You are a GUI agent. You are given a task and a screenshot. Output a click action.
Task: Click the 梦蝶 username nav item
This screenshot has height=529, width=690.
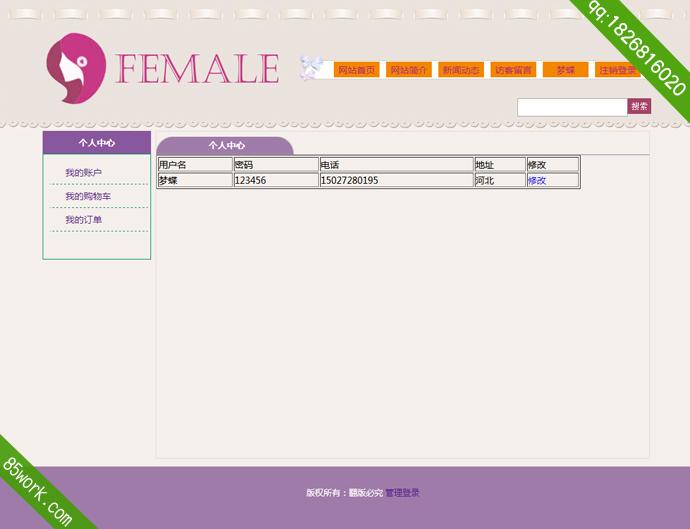[566, 70]
